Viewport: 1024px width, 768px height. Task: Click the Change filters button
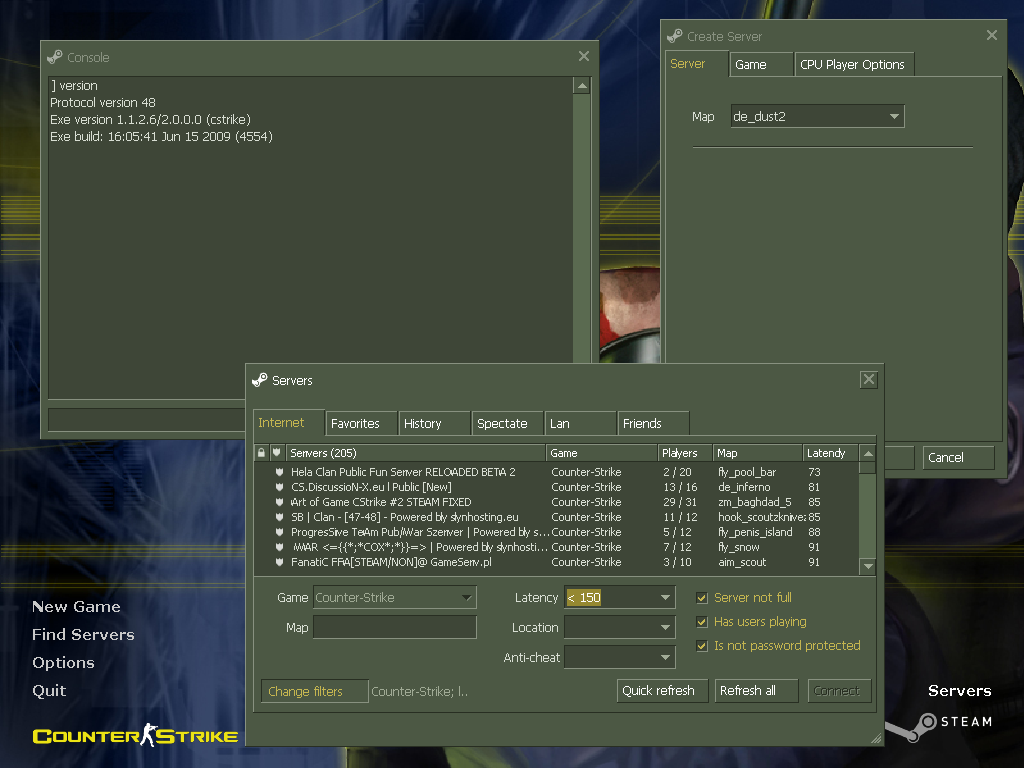point(315,691)
